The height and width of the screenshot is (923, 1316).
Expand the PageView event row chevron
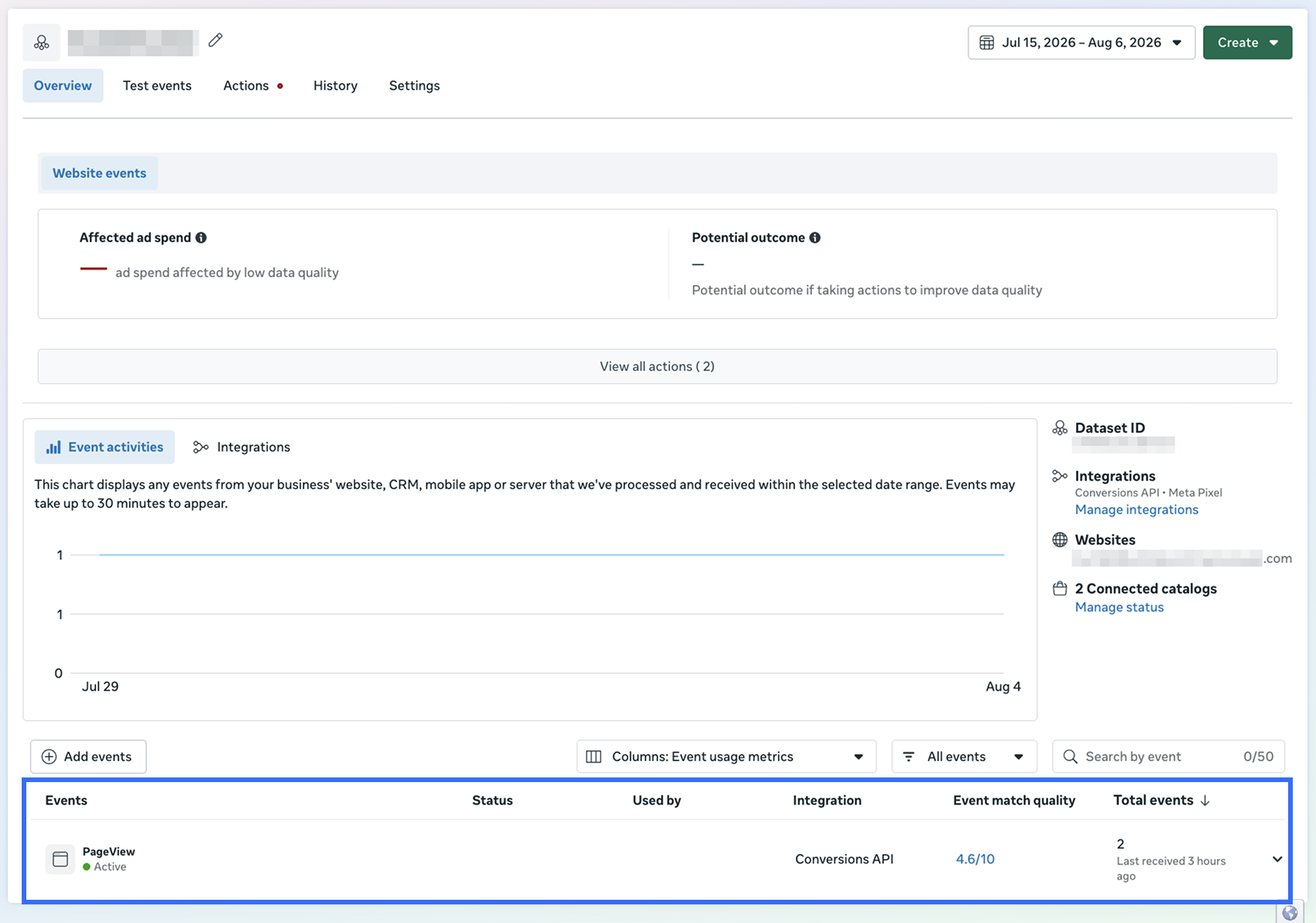tap(1277, 859)
